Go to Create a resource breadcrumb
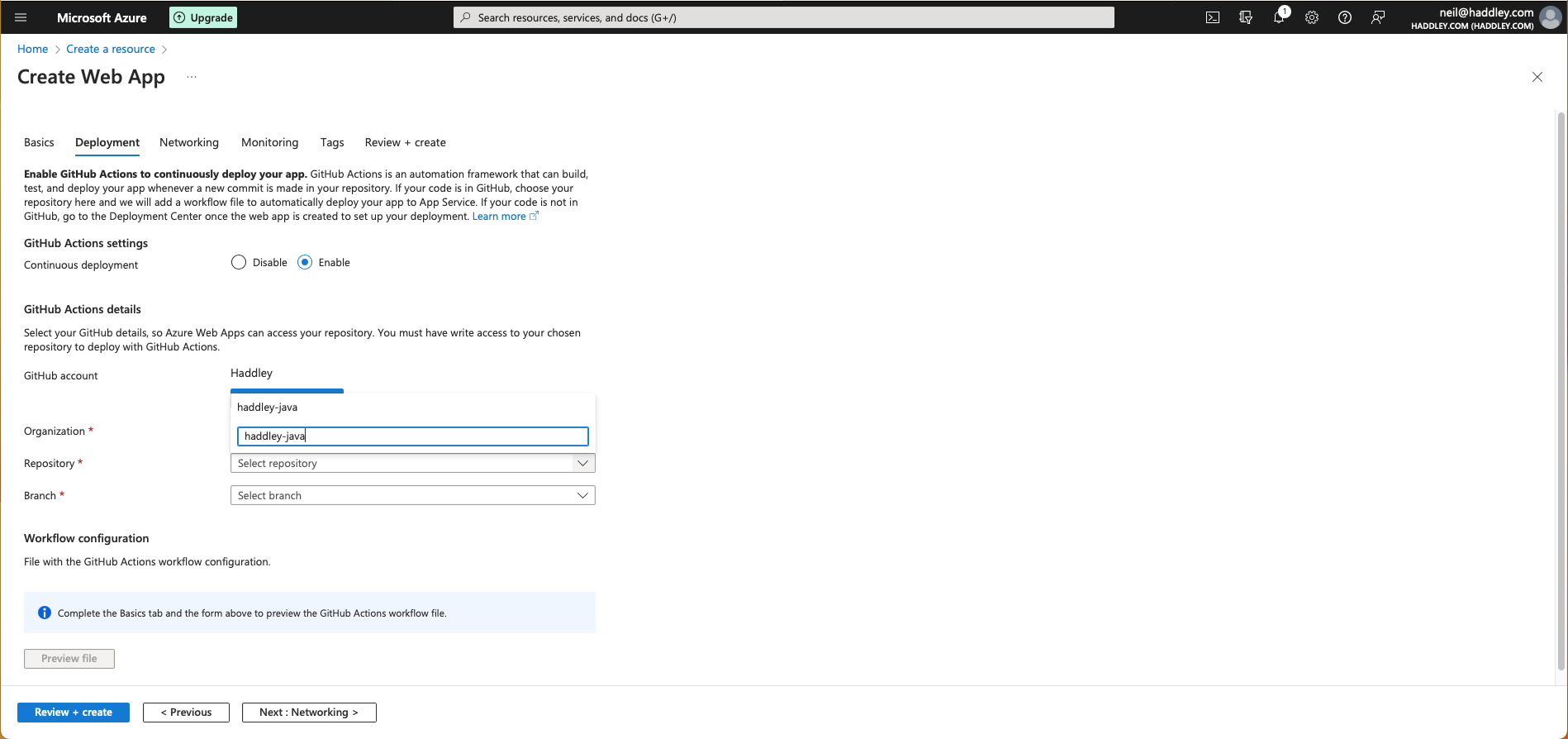This screenshot has width=1568, height=739. pyautogui.click(x=111, y=49)
